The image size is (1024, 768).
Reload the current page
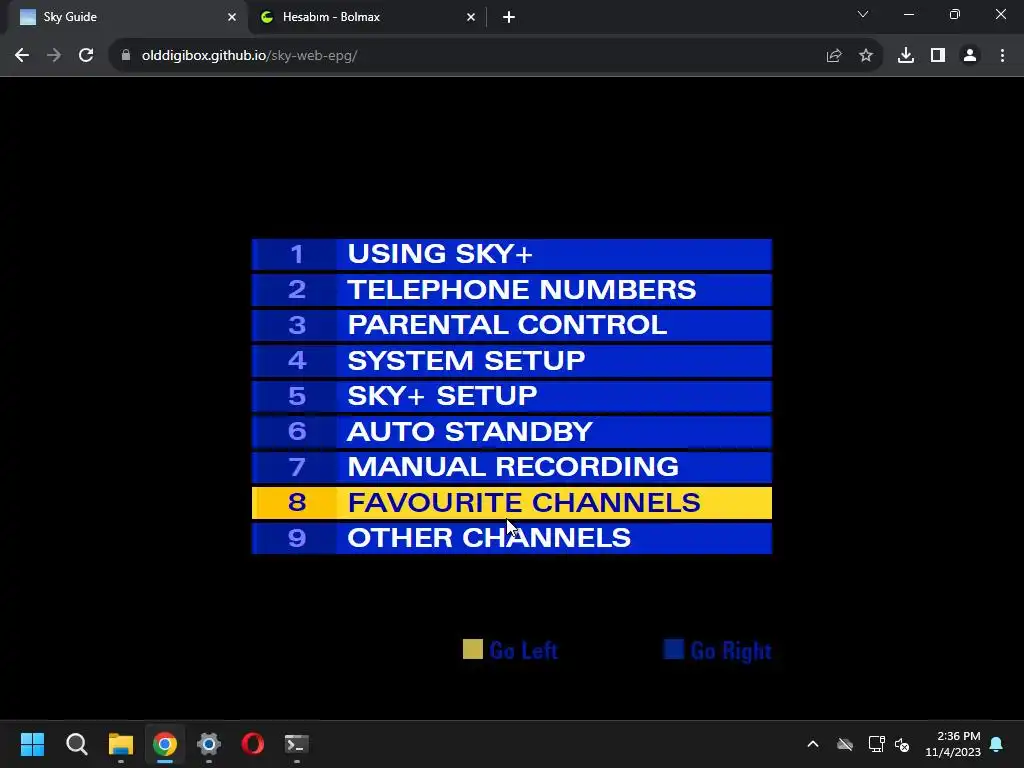point(86,56)
